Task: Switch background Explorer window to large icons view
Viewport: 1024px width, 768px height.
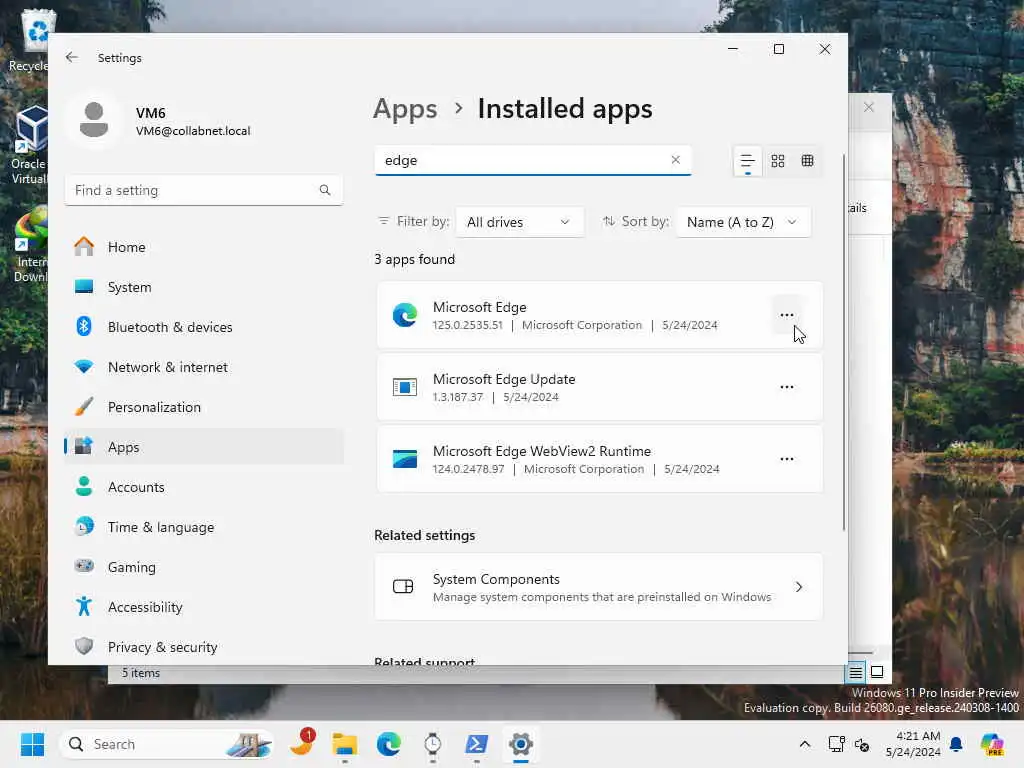Action: 877,672
